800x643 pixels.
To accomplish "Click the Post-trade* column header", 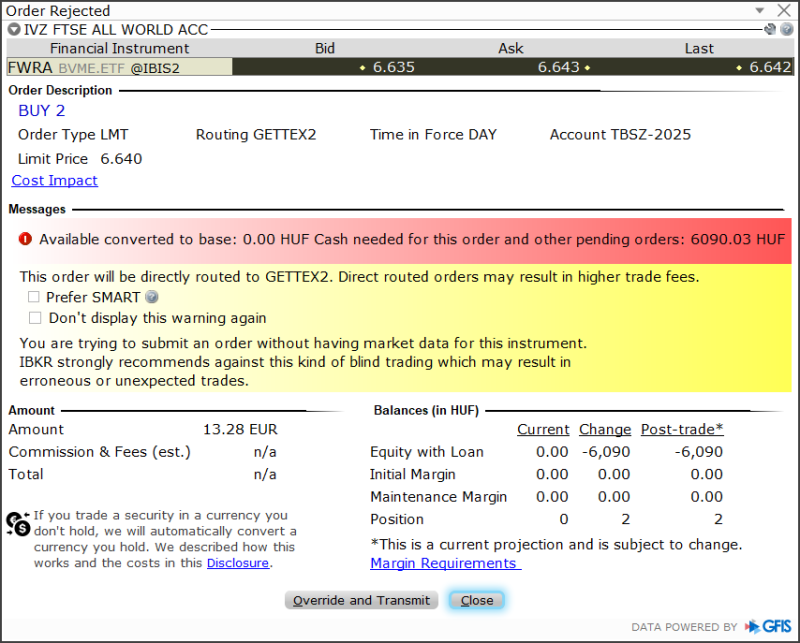I will (682, 429).
